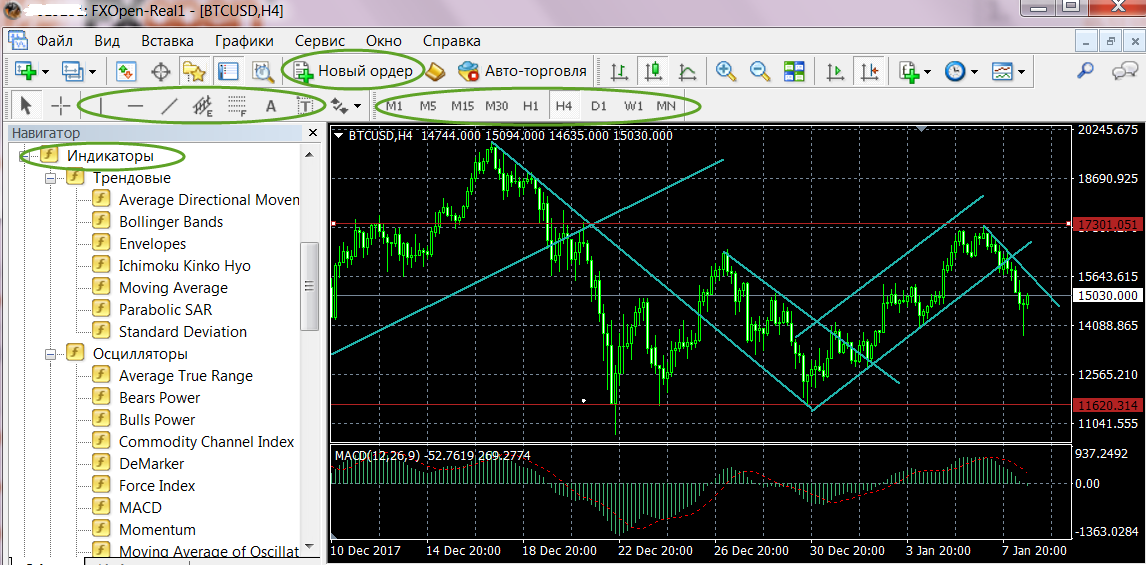Select the H4 timeframe

(x=563, y=106)
